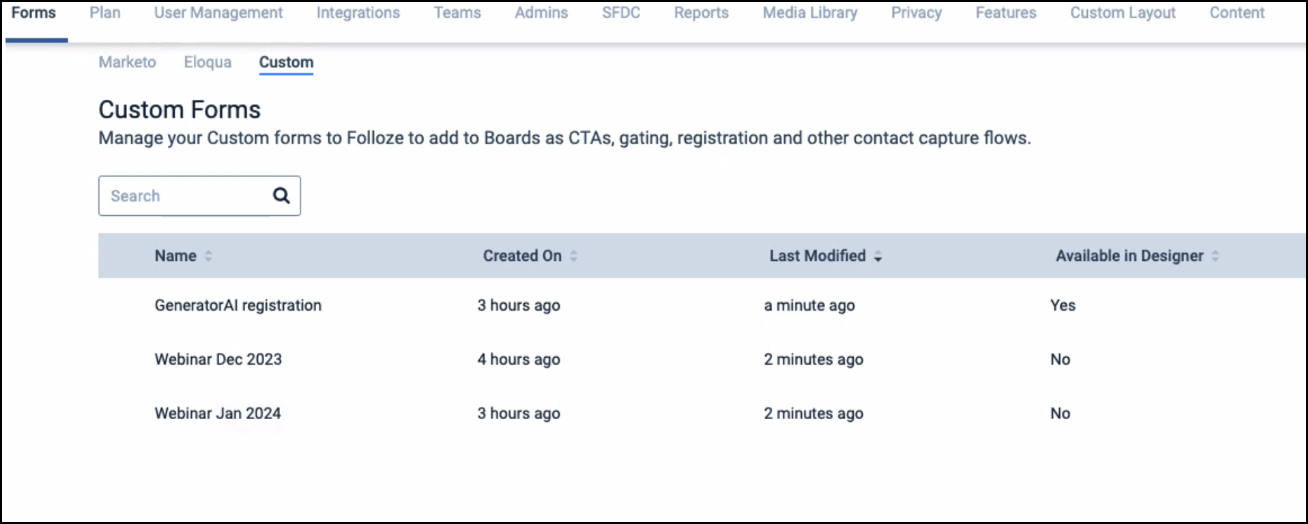Select the Custom forms tab

tap(286, 62)
